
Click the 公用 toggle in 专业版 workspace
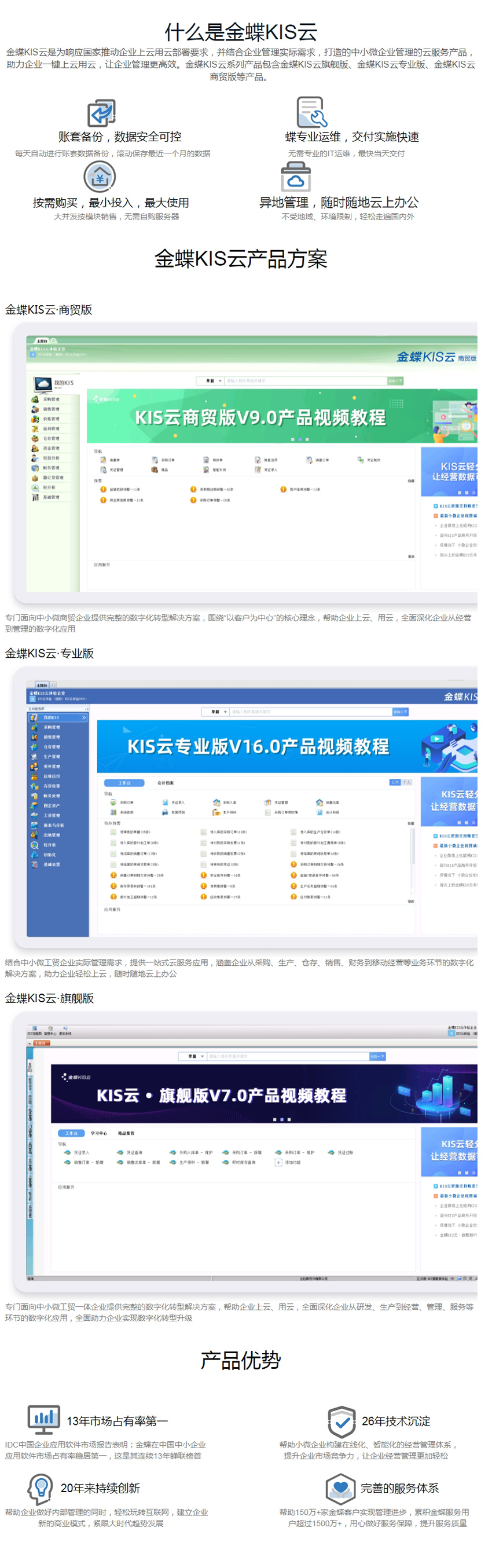[x=395, y=782]
